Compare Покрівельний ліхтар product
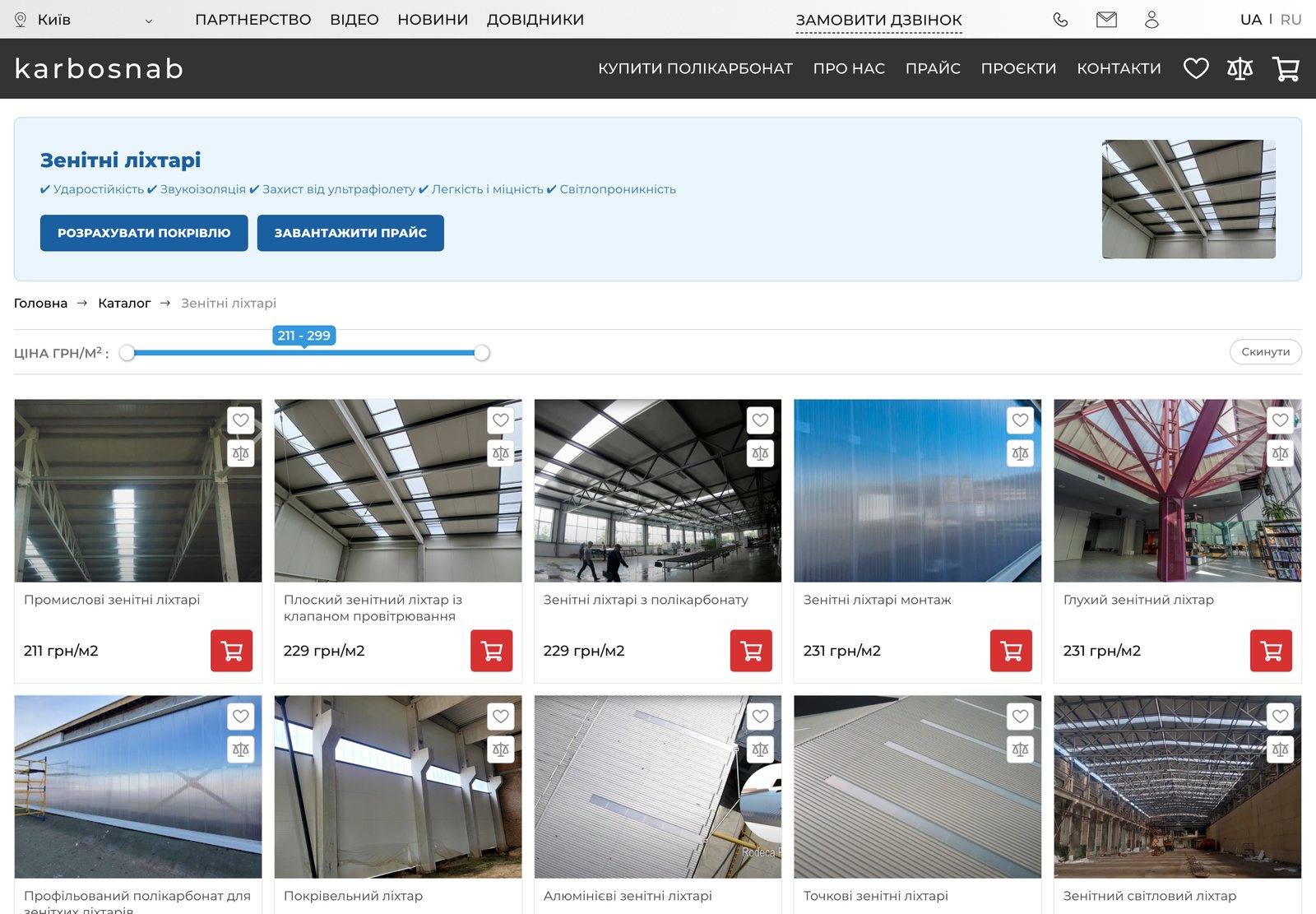This screenshot has height=914, width=1316. 501,749
